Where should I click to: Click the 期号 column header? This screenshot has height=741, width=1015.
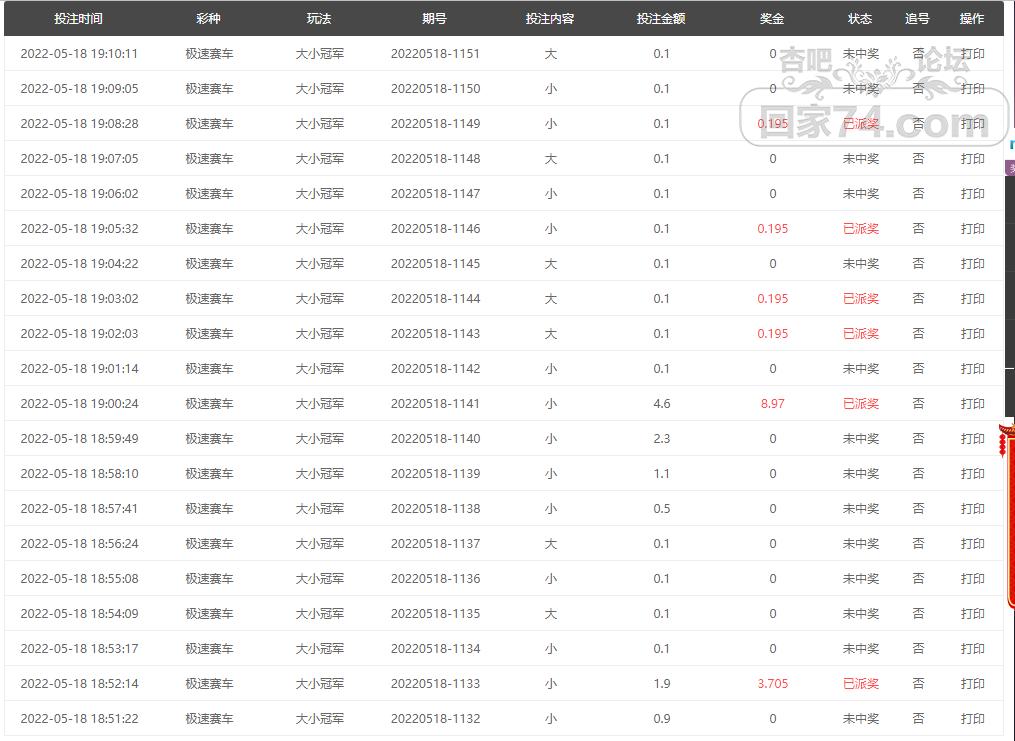click(x=434, y=19)
